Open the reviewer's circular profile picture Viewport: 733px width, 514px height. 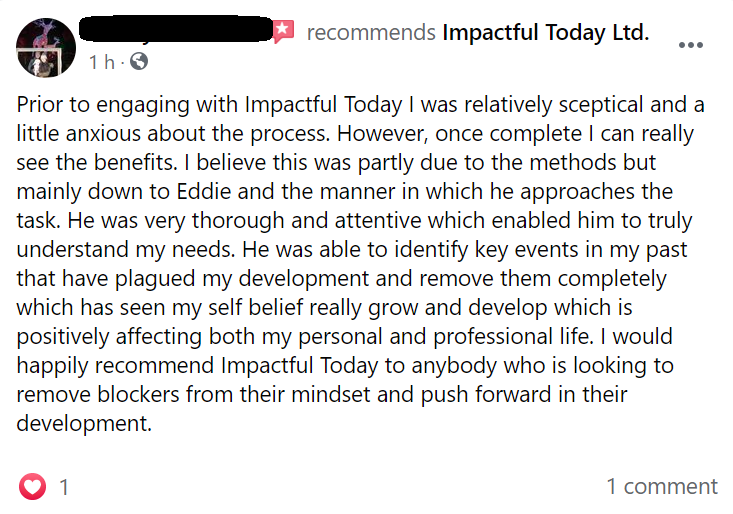[x=46, y=48]
